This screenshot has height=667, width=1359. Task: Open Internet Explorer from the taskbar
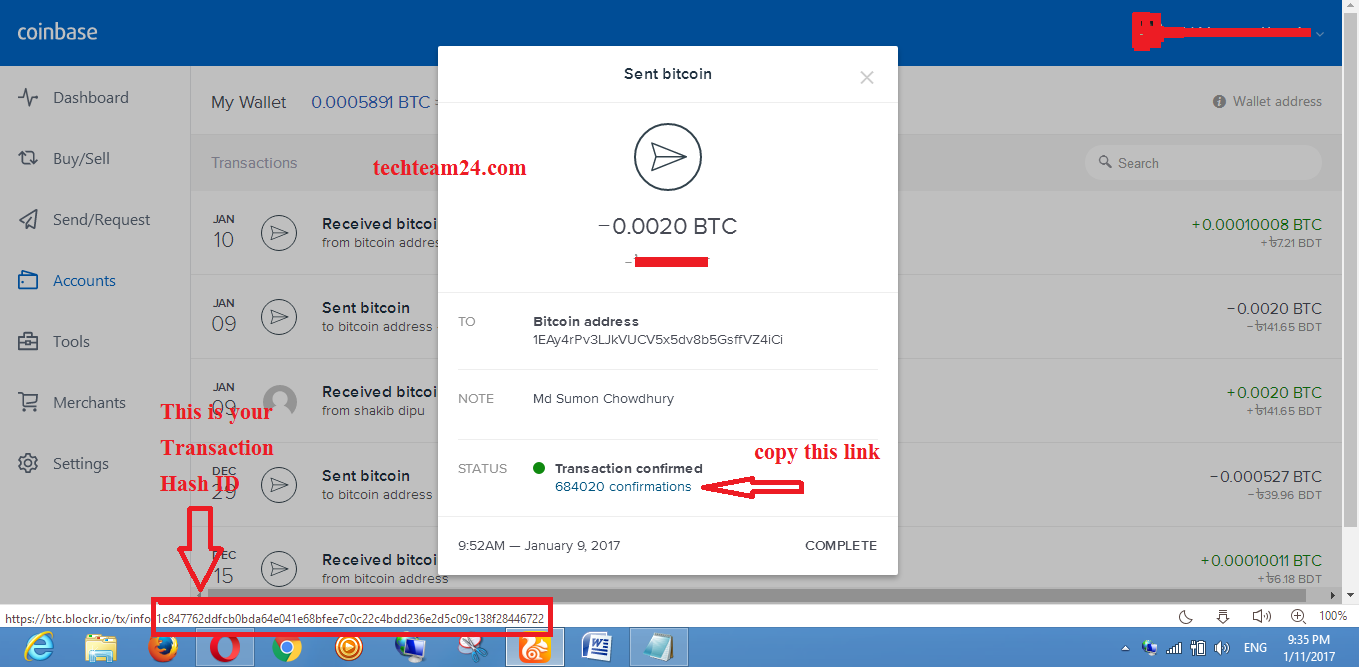tap(37, 648)
